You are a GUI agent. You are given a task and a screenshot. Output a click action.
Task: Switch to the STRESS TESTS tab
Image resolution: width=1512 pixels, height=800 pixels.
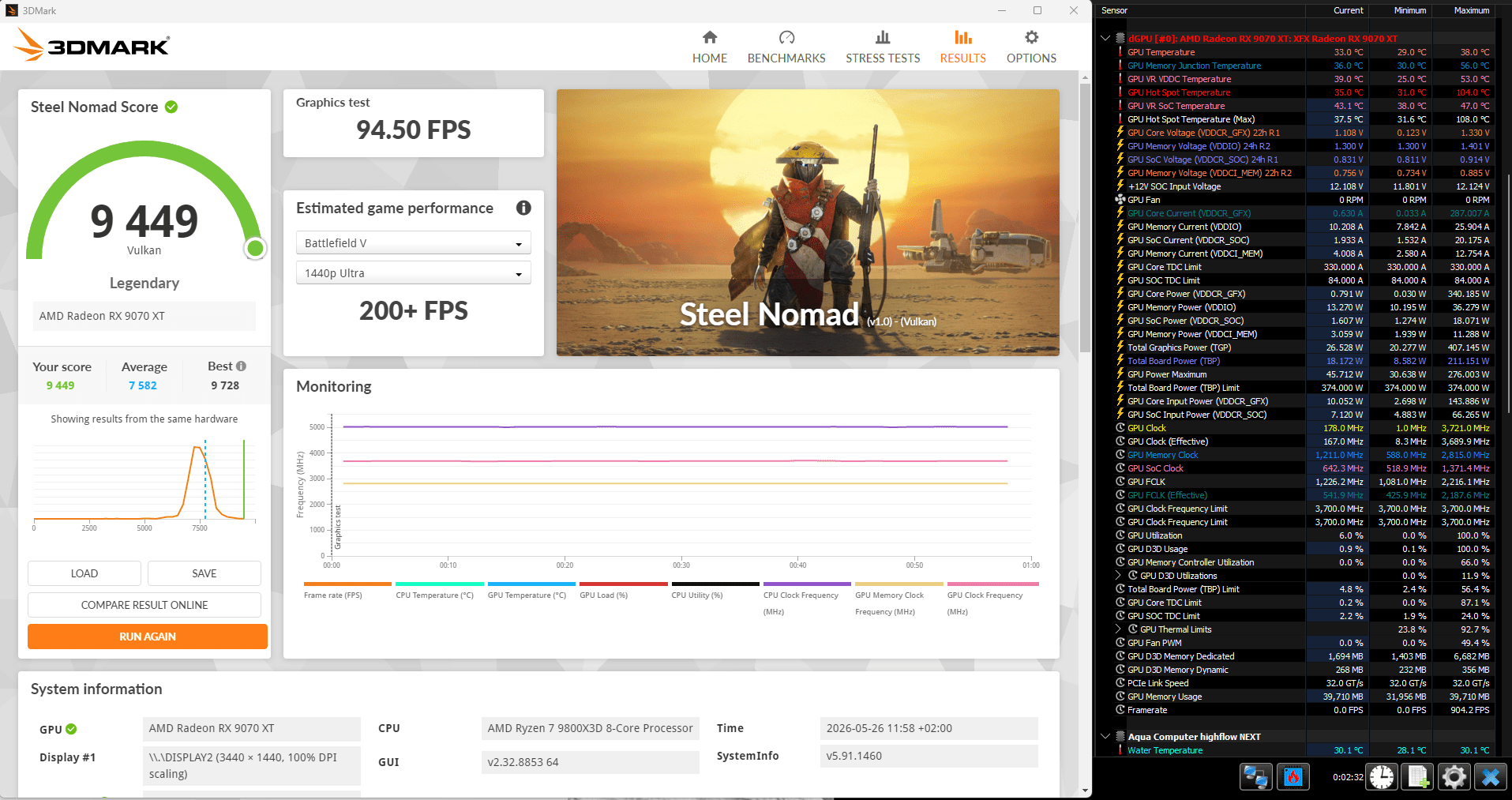coord(883,47)
